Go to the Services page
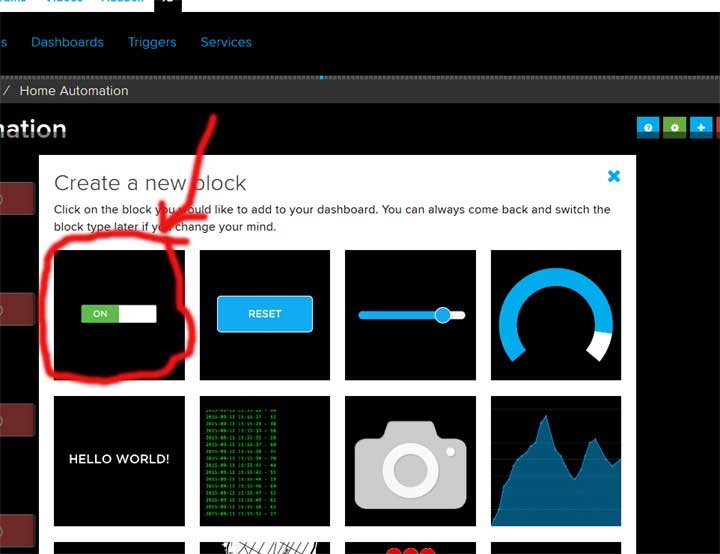720x554 pixels. pyautogui.click(x=226, y=42)
